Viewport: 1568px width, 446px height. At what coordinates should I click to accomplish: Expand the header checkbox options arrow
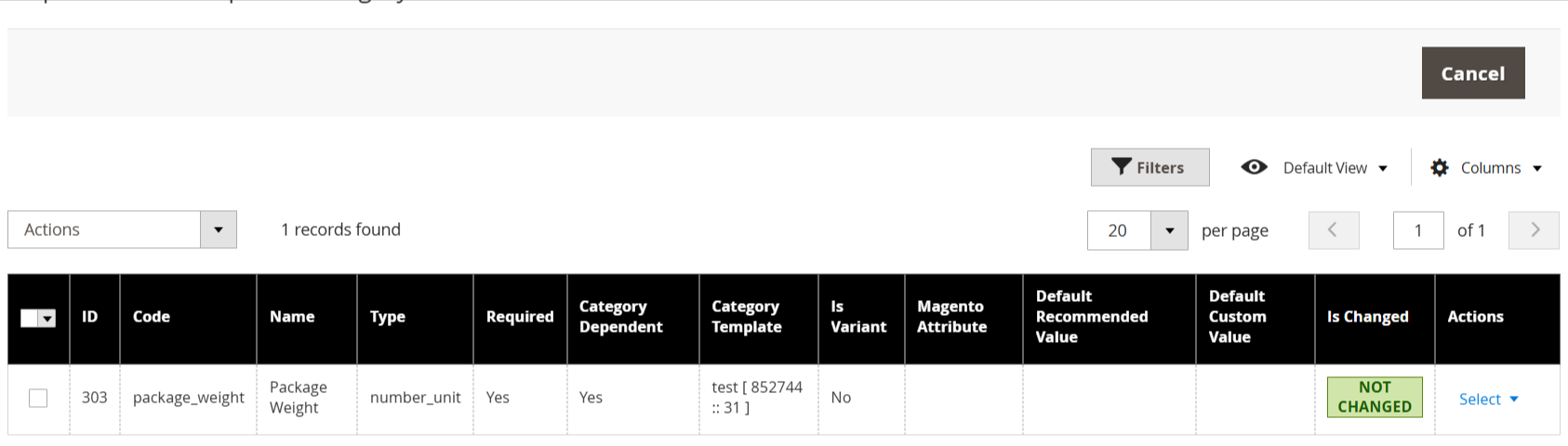47,319
